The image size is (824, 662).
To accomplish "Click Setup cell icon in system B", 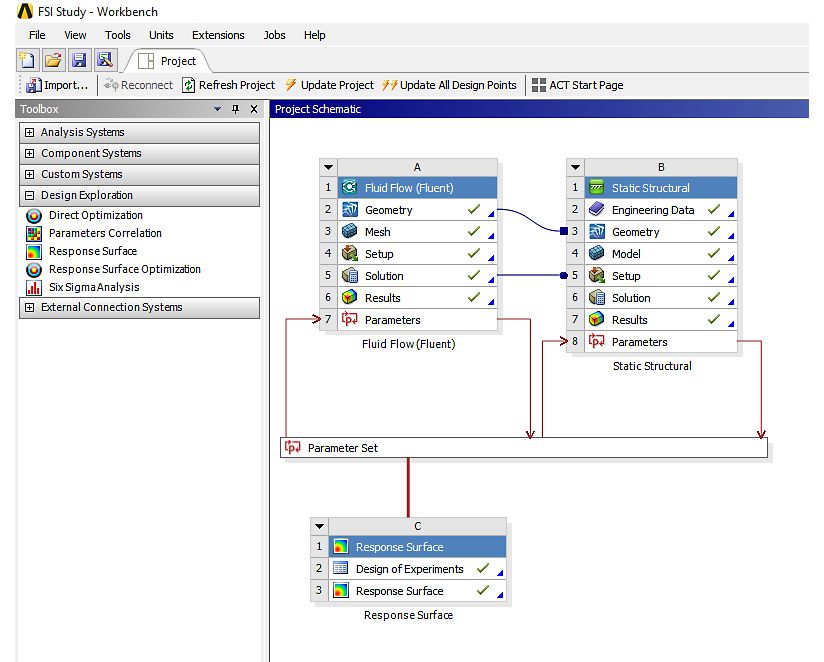I will (596, 276).
